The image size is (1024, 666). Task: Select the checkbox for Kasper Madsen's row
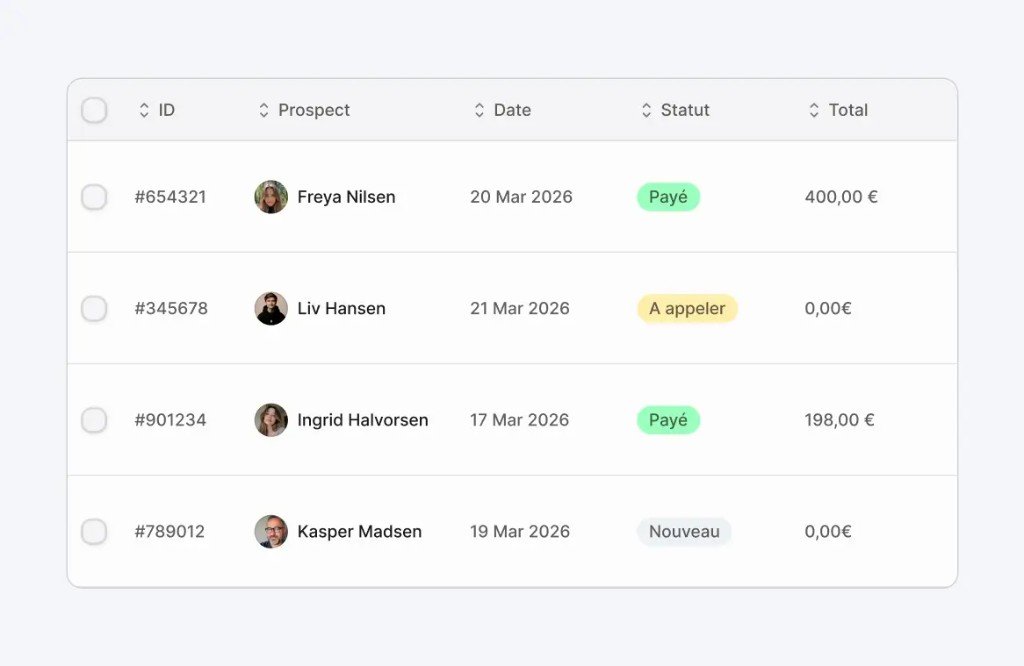click(94, 531)
